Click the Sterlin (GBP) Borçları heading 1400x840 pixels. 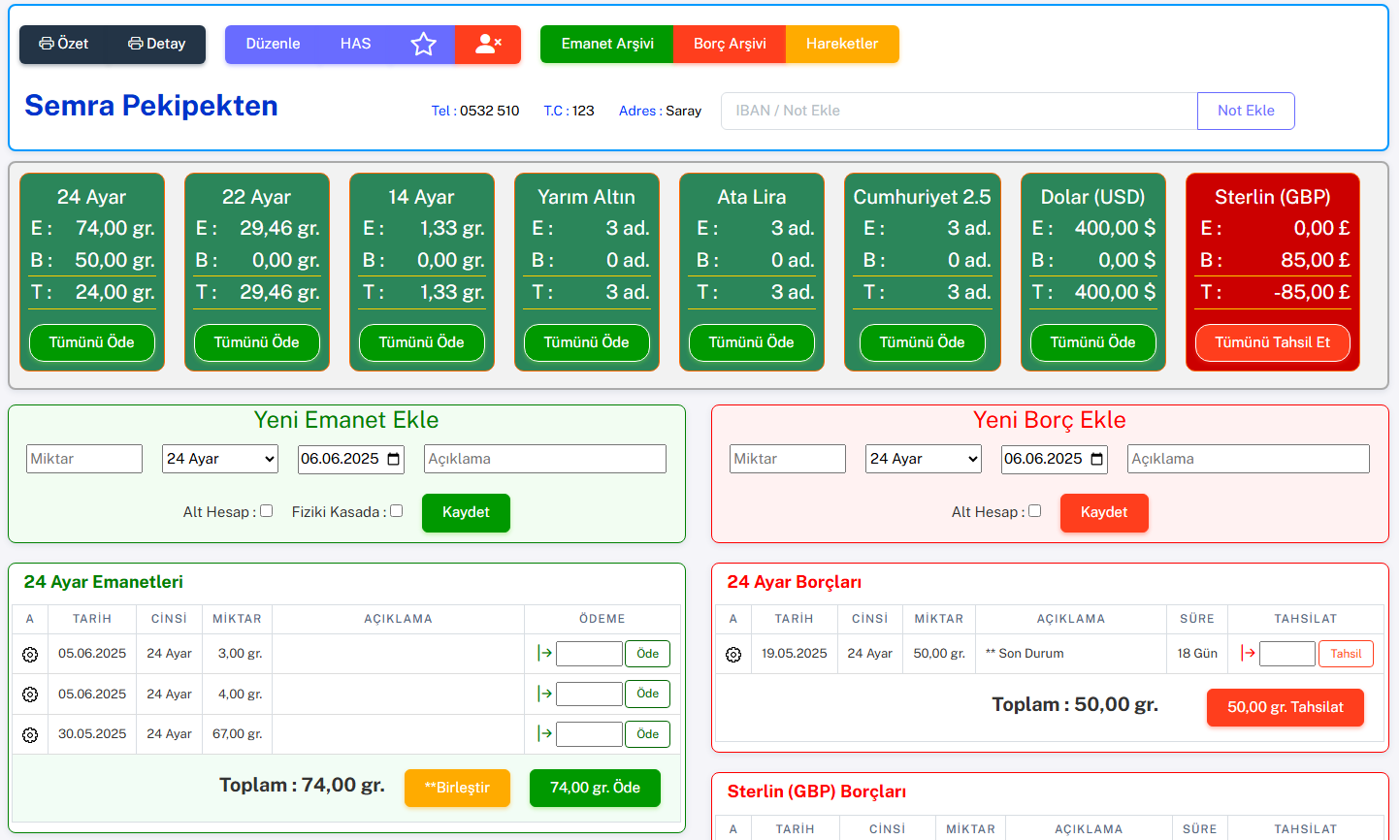pyautogui.click(x=817, y=792)
